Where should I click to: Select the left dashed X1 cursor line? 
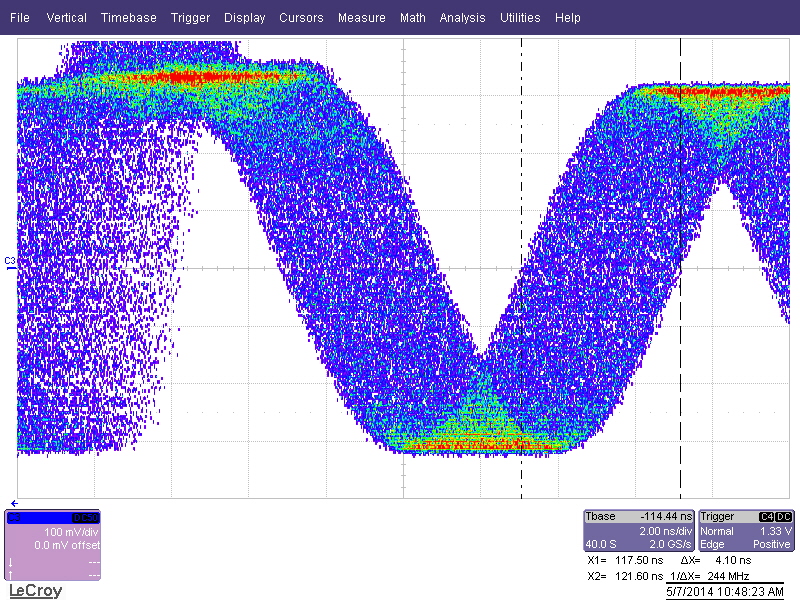coord(521,268)
